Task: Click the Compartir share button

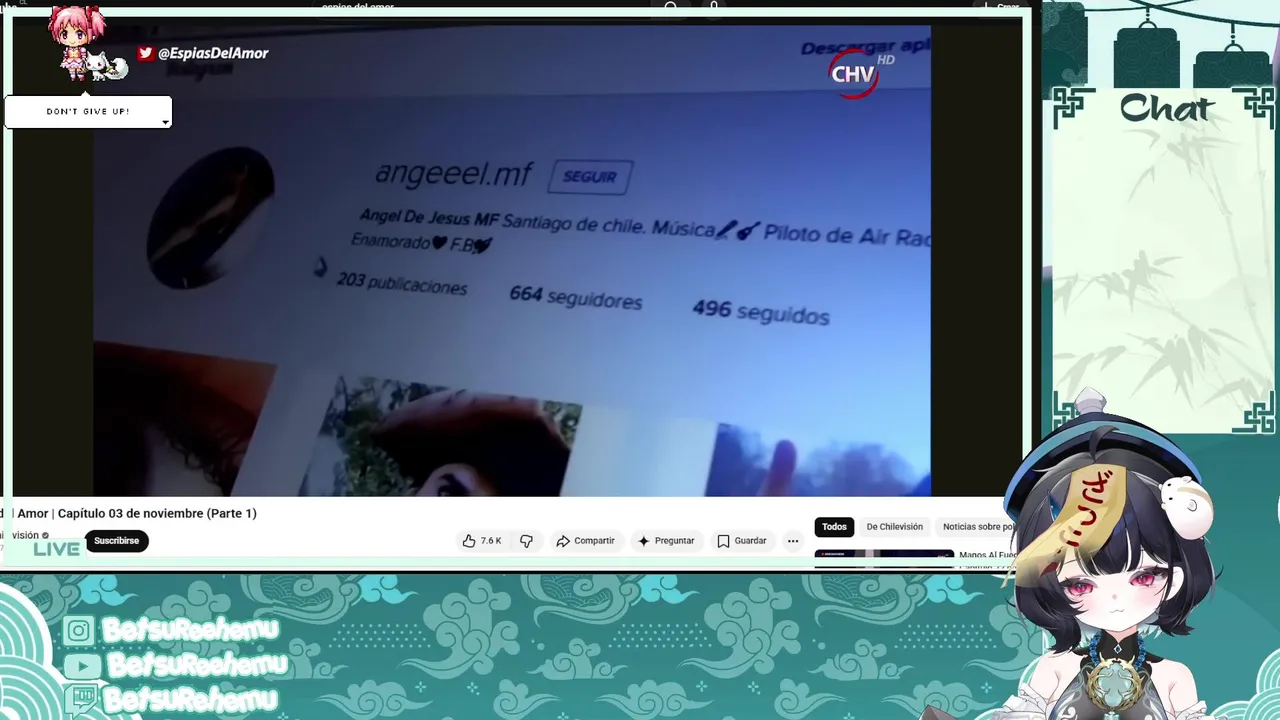Action: 586,541
